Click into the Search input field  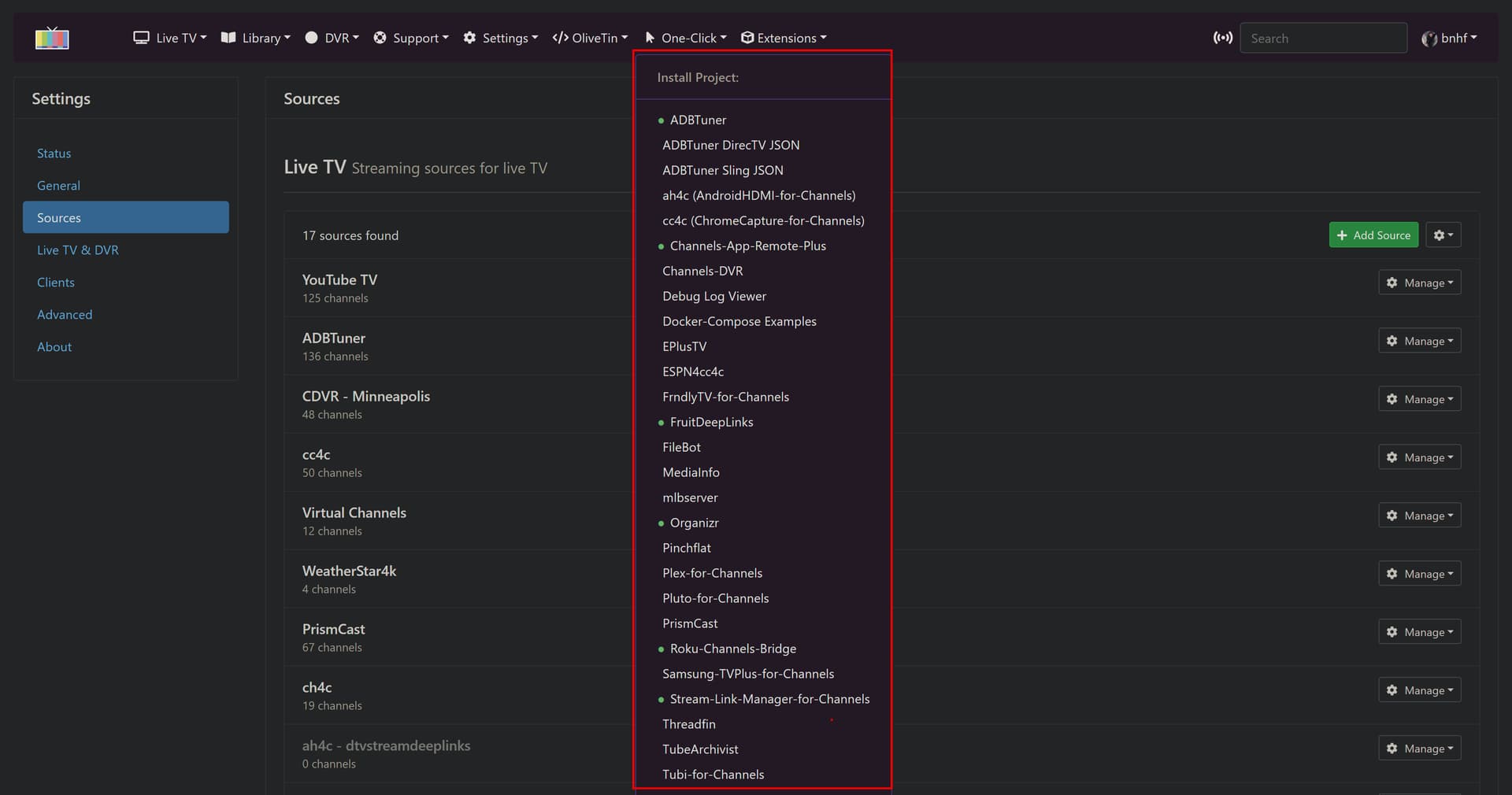[x=1323, y=38]
